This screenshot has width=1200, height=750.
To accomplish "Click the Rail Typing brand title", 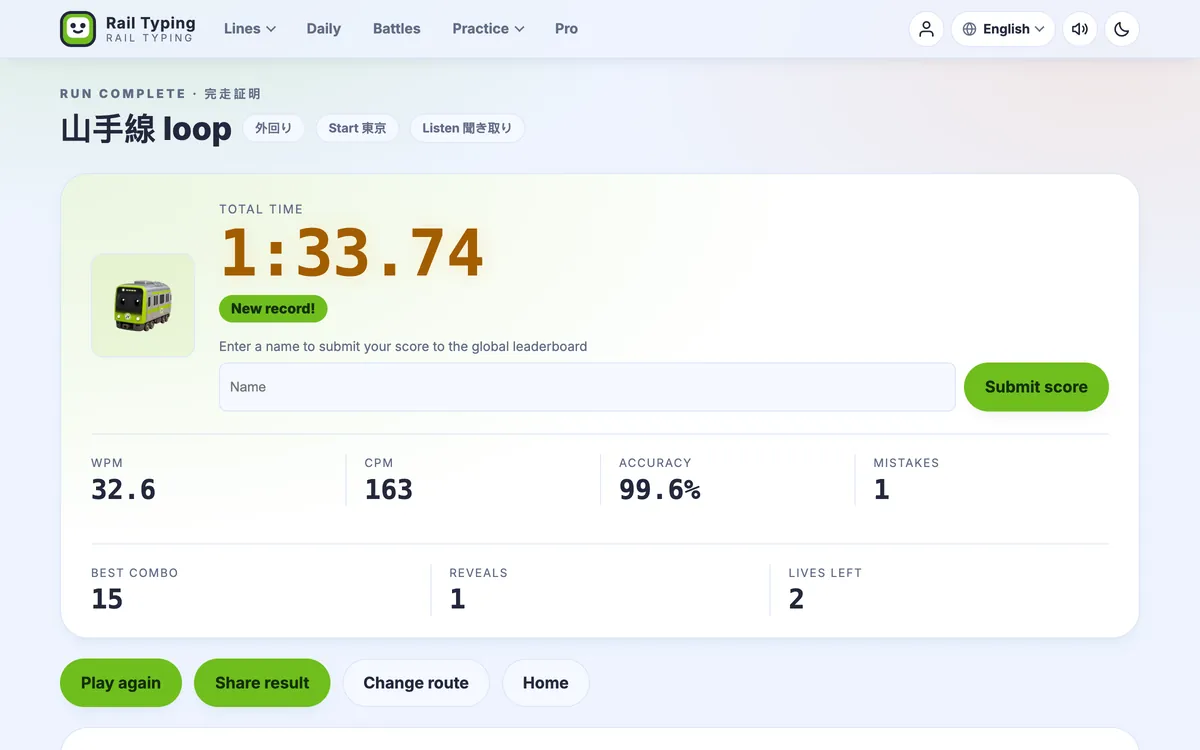I will 151,23.
